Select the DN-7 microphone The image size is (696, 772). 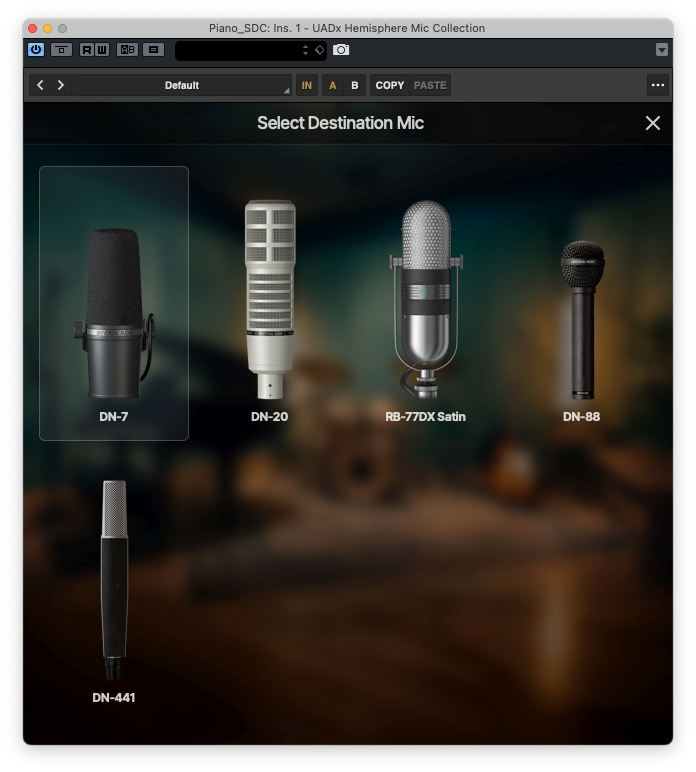point(114,303)
